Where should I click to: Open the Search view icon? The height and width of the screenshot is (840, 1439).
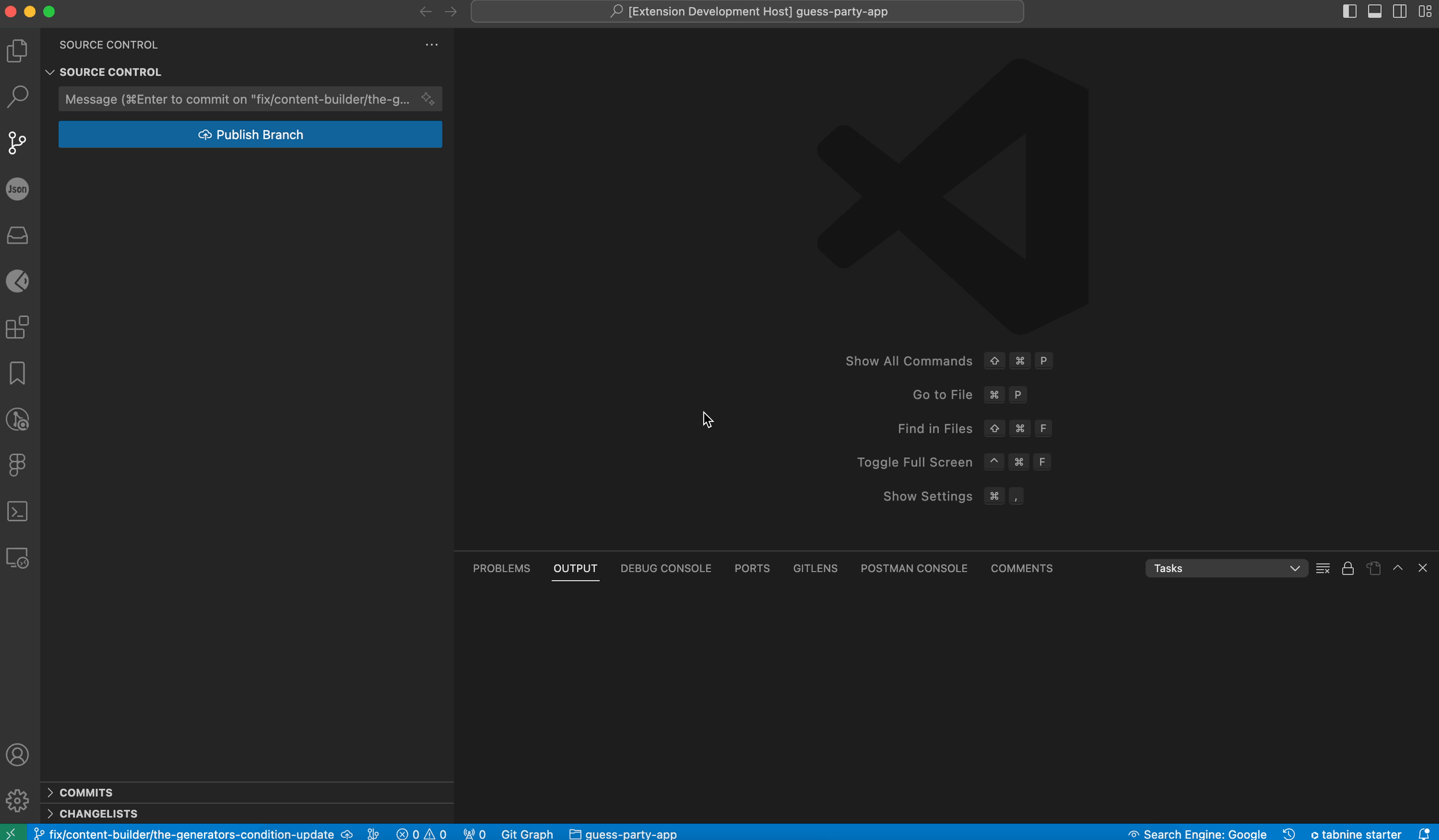tap(17, 97)
